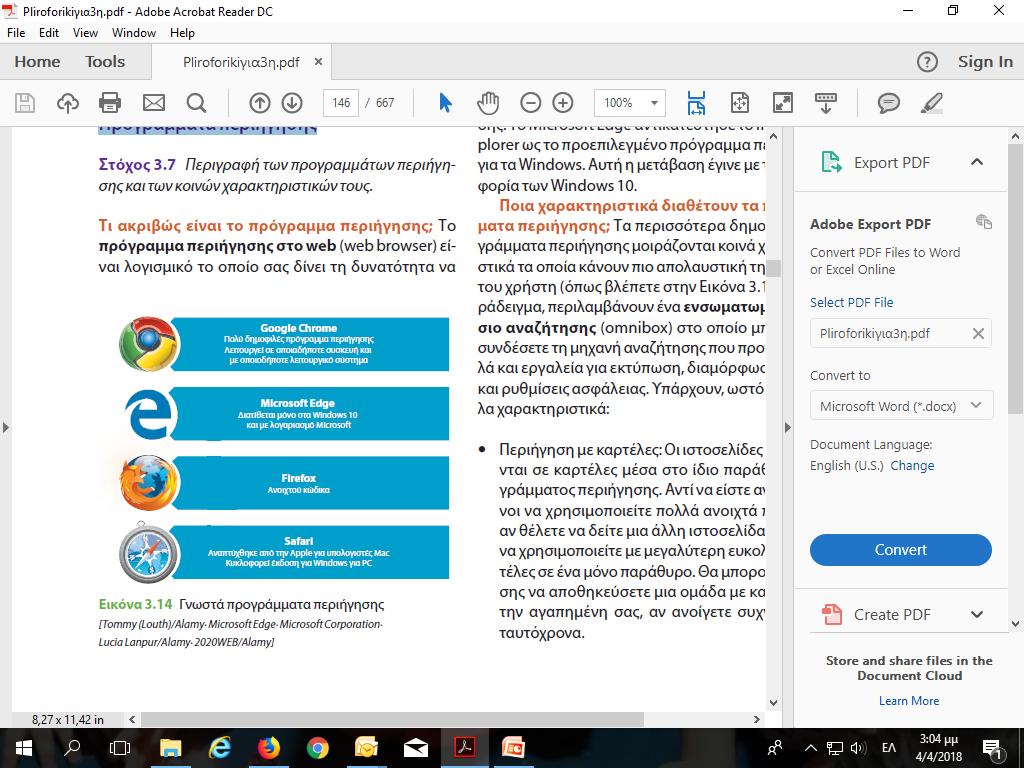Expand the Create PDF section chevron
Screen dimensions: 1024x768
pos(977,614)
